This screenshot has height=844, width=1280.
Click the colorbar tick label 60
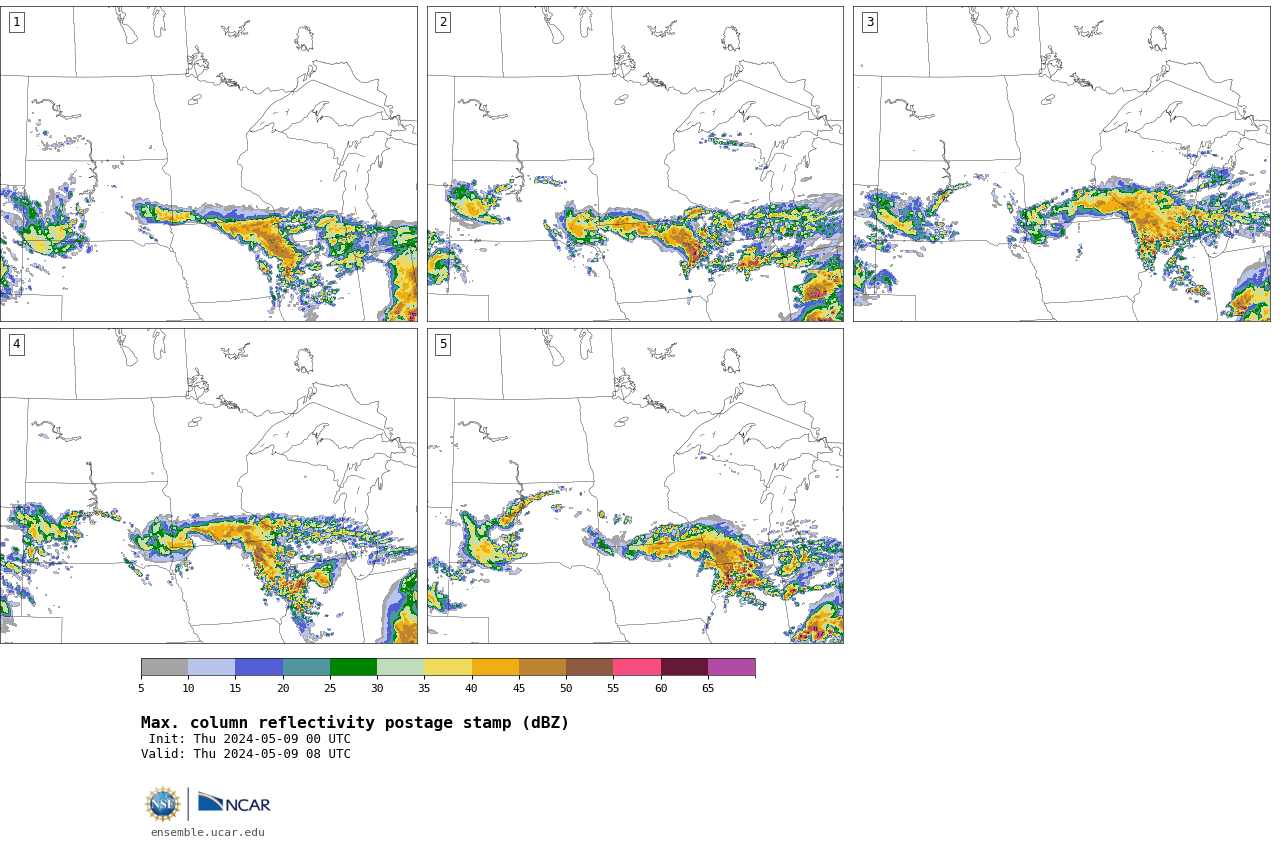point(660,688)
